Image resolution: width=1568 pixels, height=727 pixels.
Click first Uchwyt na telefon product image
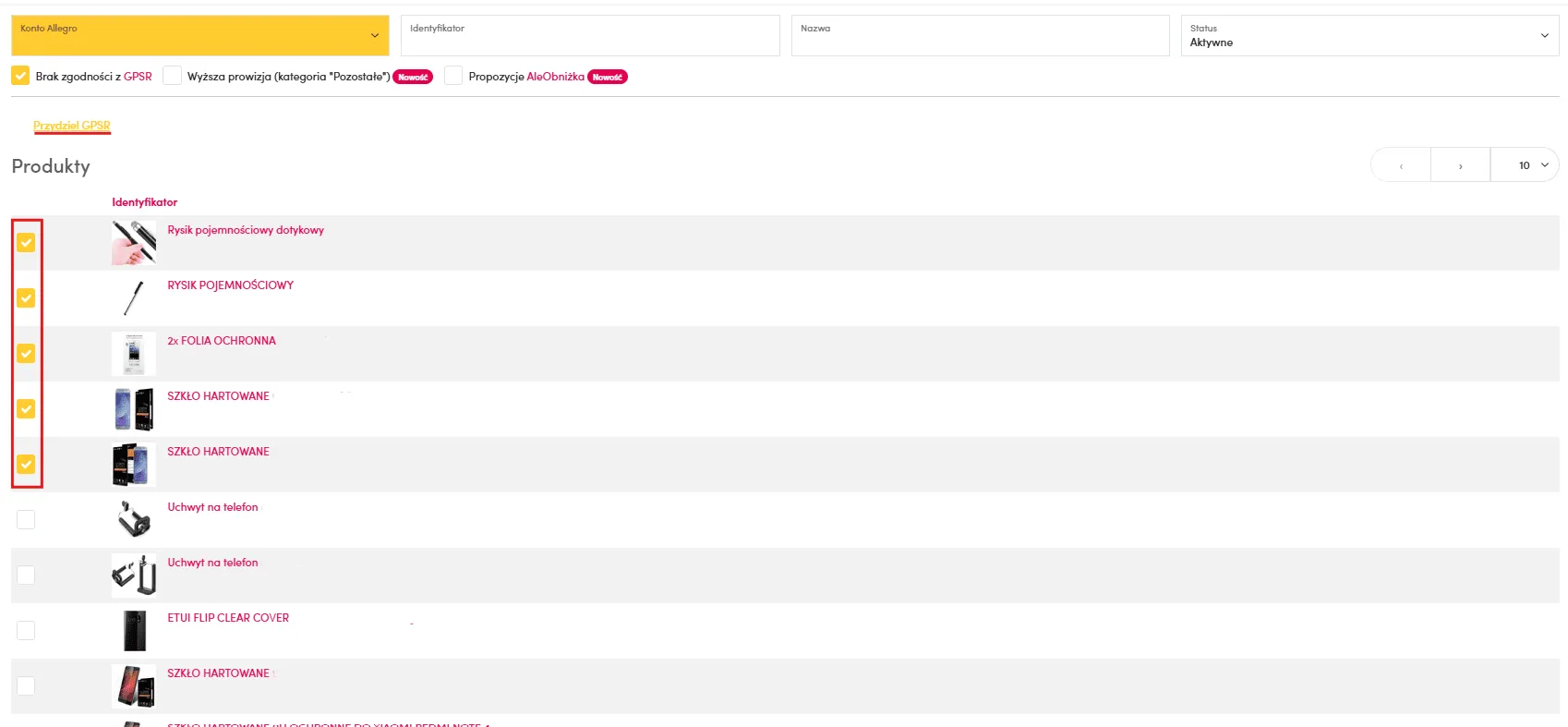click(x=134, y=520)
